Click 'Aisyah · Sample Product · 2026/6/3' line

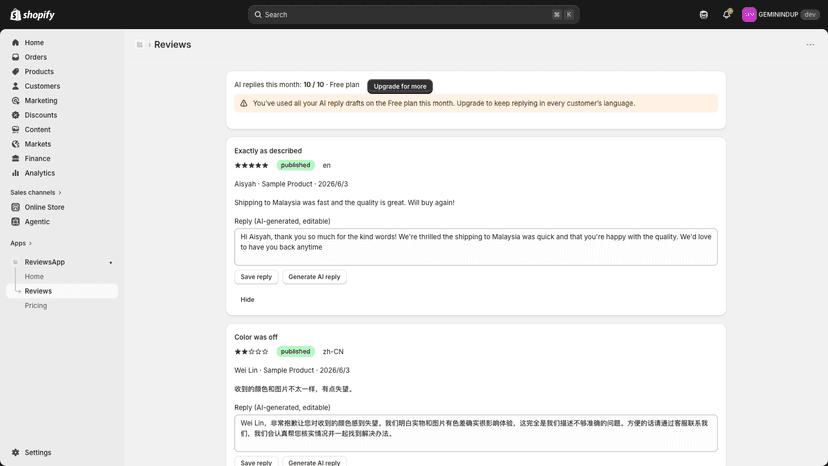coord(291,184)
